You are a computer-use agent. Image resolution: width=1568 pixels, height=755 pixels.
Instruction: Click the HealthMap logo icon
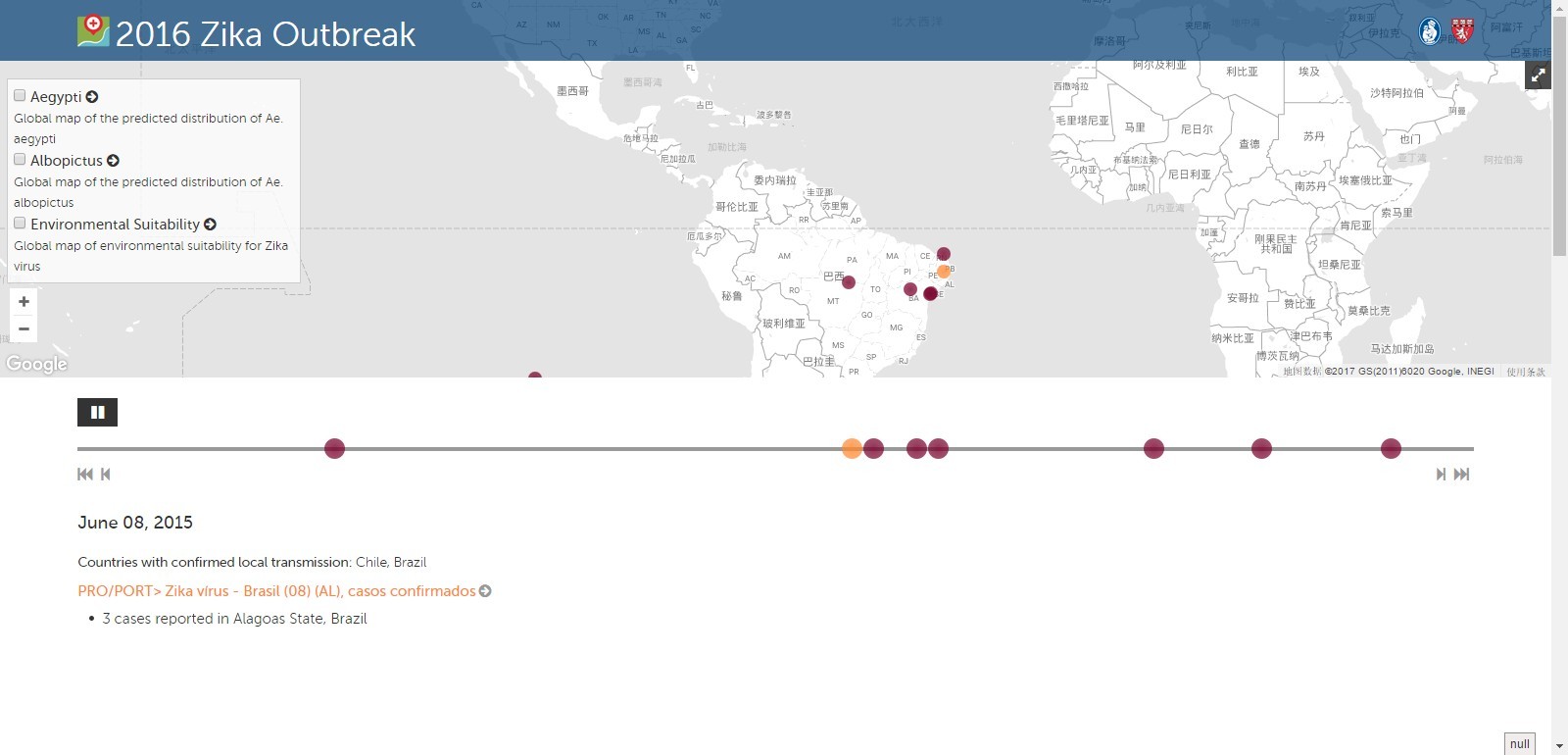(x=93, y=30)
